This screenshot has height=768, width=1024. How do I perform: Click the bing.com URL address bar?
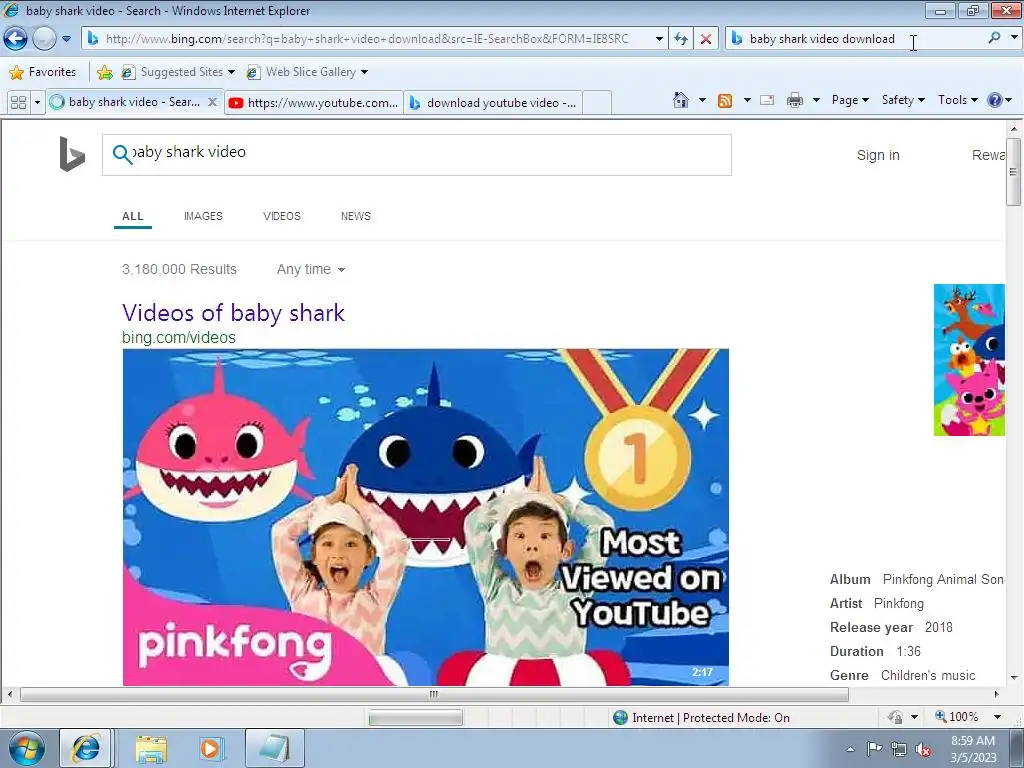[372, 39]
